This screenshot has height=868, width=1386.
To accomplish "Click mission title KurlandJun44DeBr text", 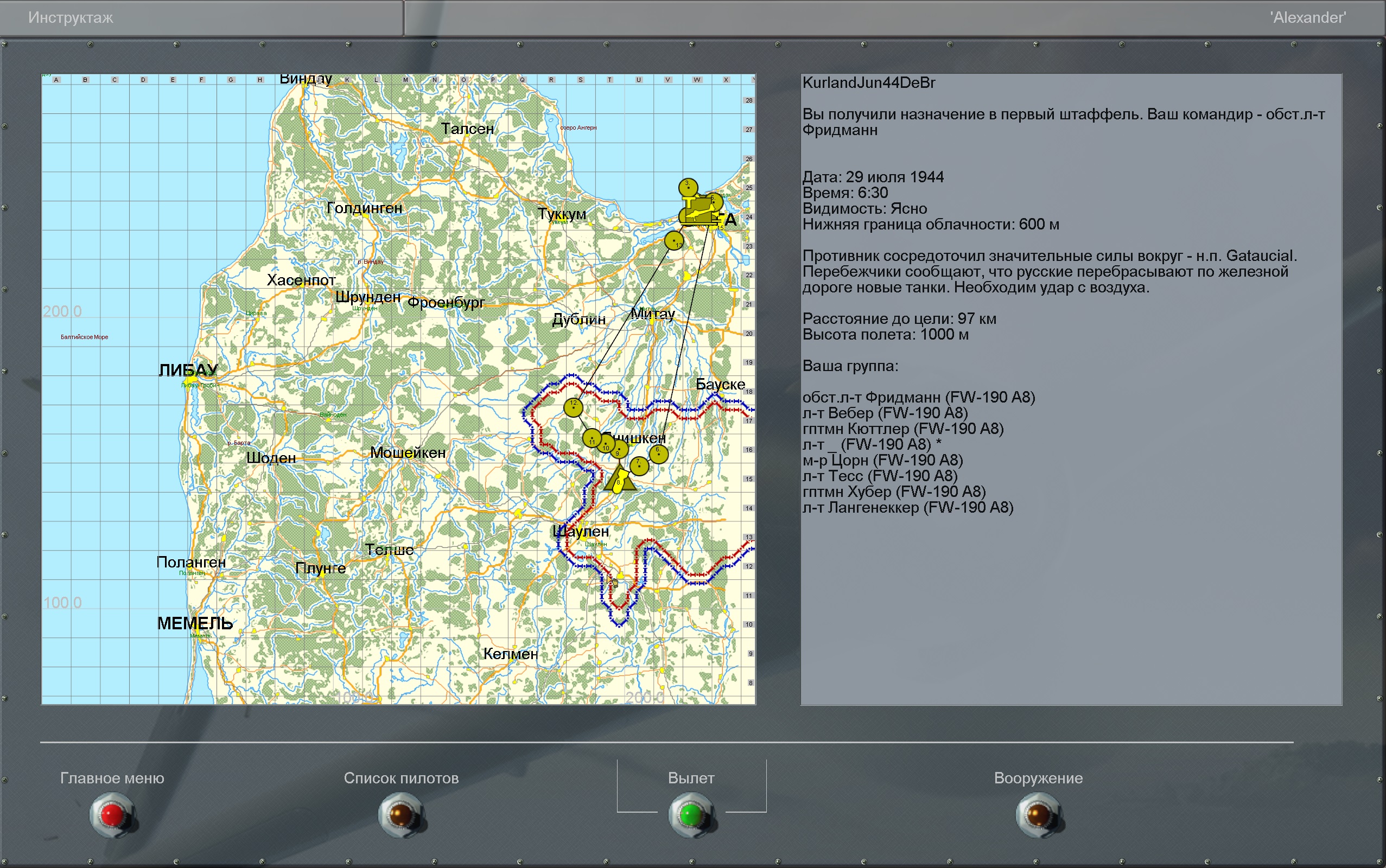I will 869,82.
